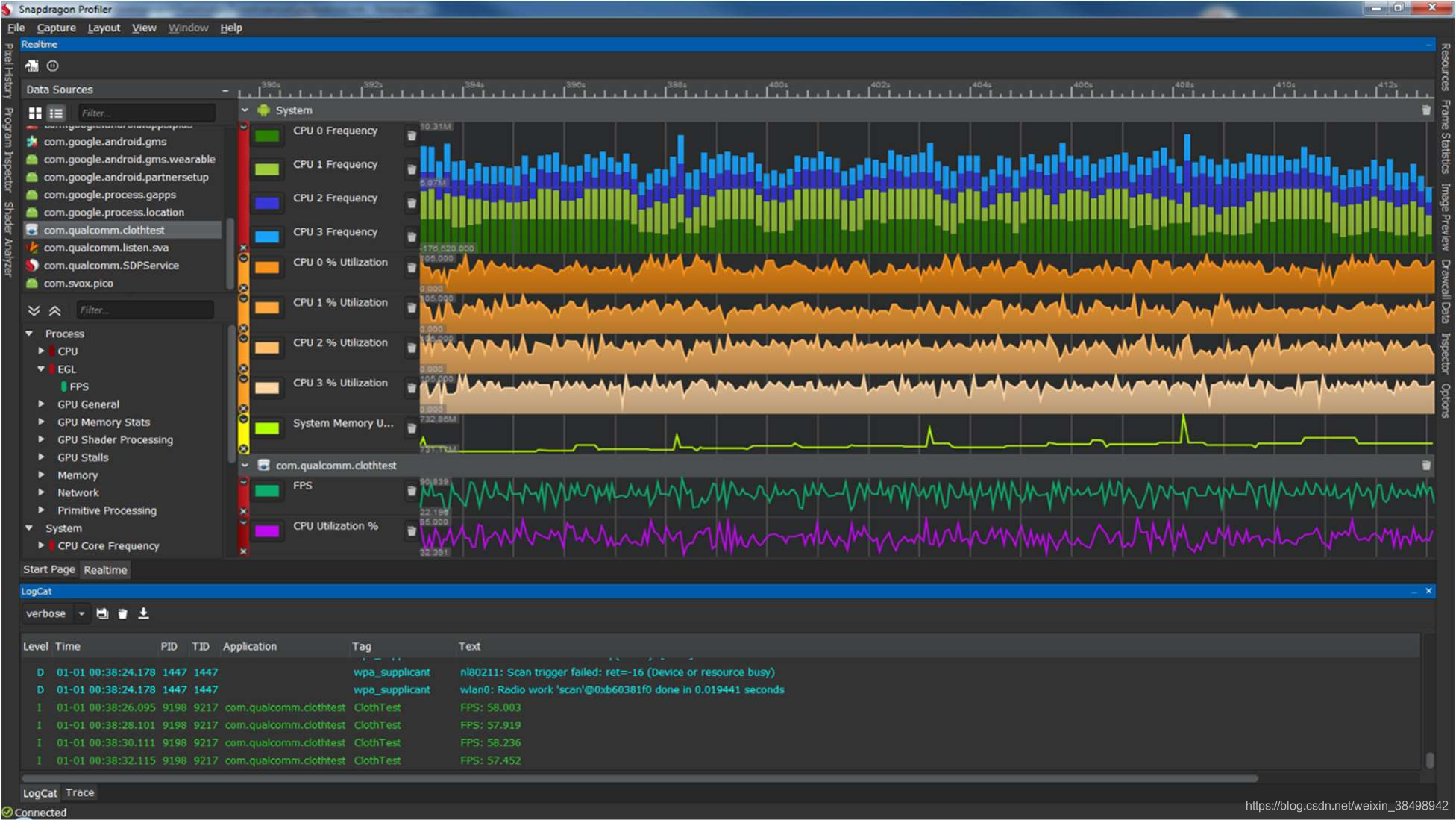Viewport: 1456px width, 820px height.
Task: Click the LogCat download arrow icon
Action: click(143, 613)
